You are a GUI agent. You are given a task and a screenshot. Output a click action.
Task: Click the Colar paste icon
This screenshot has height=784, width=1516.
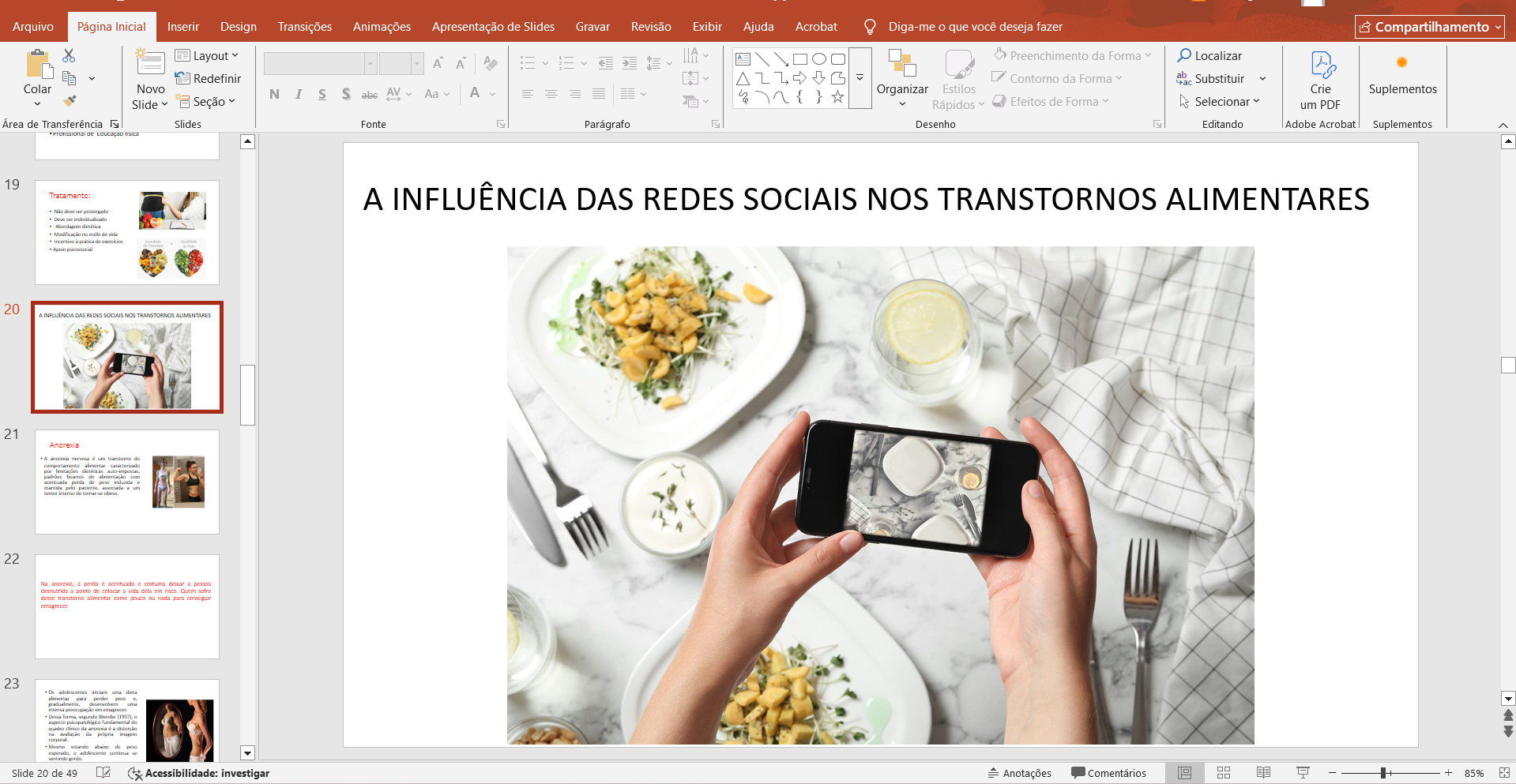[37, 64]
